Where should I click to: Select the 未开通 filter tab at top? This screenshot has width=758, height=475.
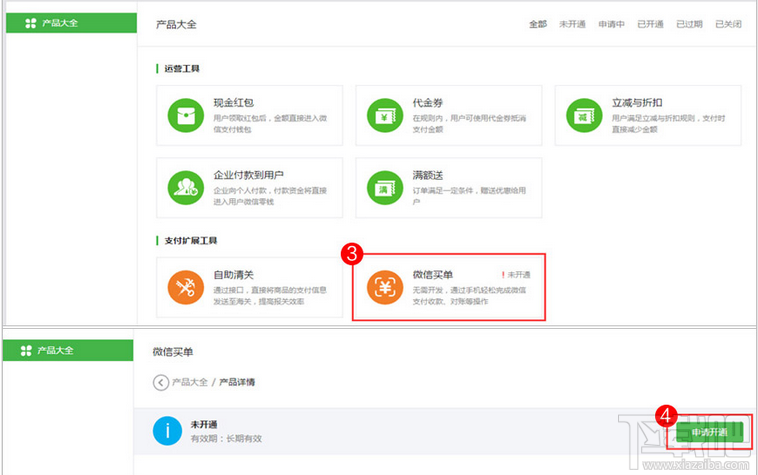click(572, 24)
